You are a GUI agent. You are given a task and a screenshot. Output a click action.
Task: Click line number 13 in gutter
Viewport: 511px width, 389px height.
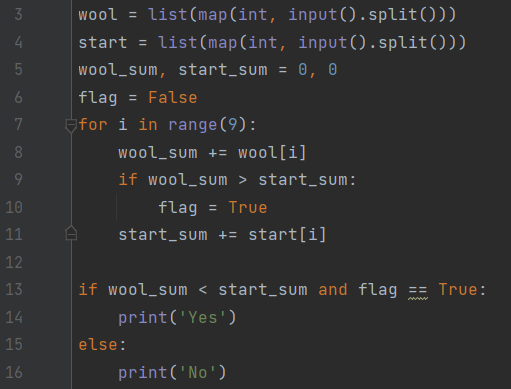click(14, 290)
